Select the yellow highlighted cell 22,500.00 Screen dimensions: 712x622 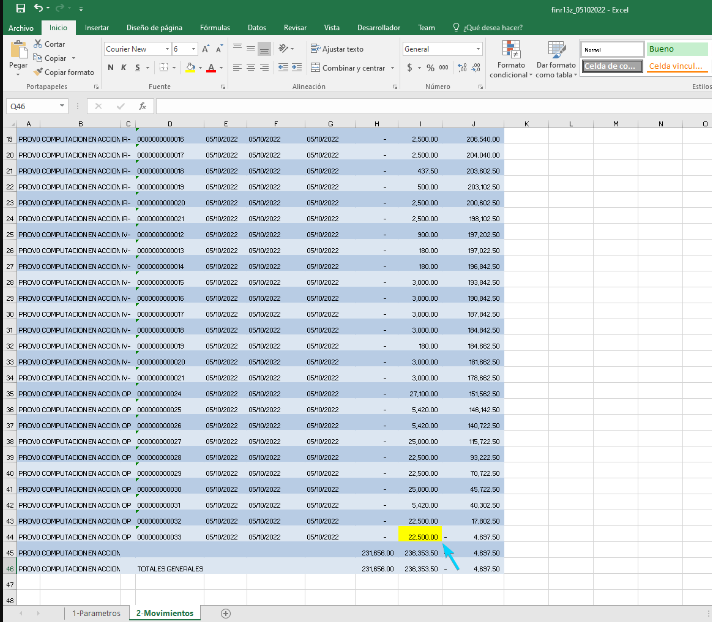pos(420,534)
